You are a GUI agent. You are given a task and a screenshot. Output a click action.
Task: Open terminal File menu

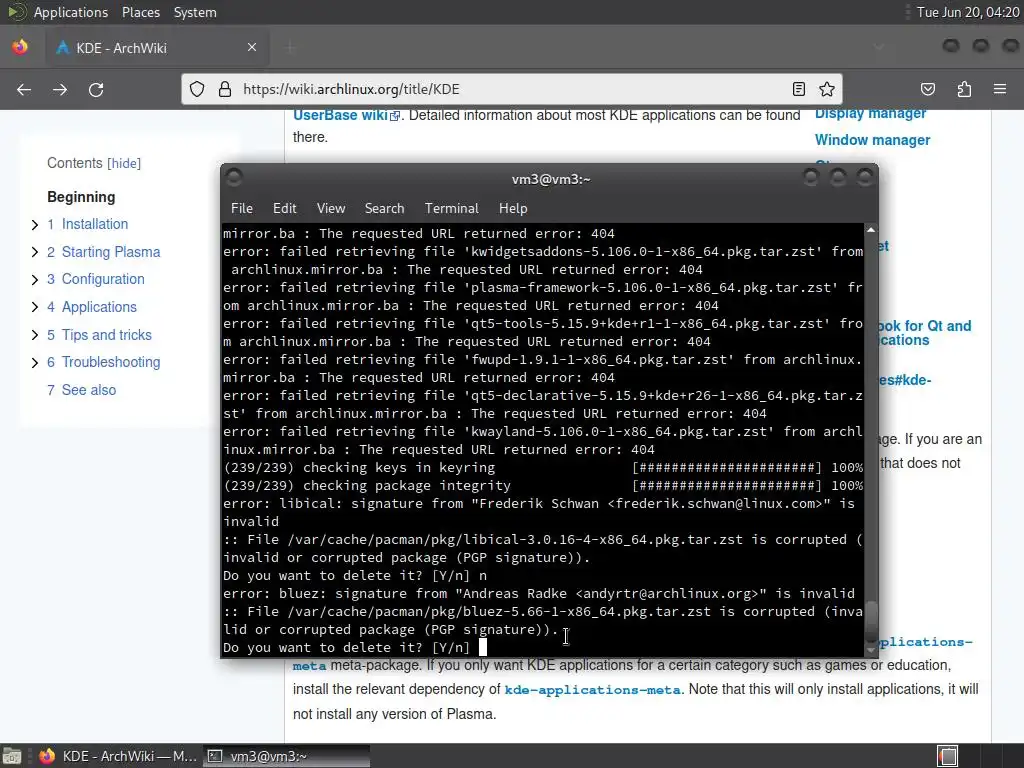[242, 208]
